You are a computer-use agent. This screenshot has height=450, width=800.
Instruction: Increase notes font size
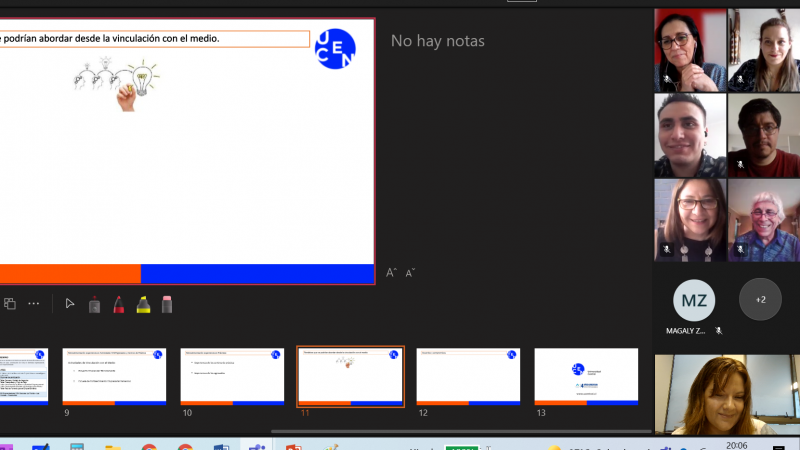[x=392, y=273]
